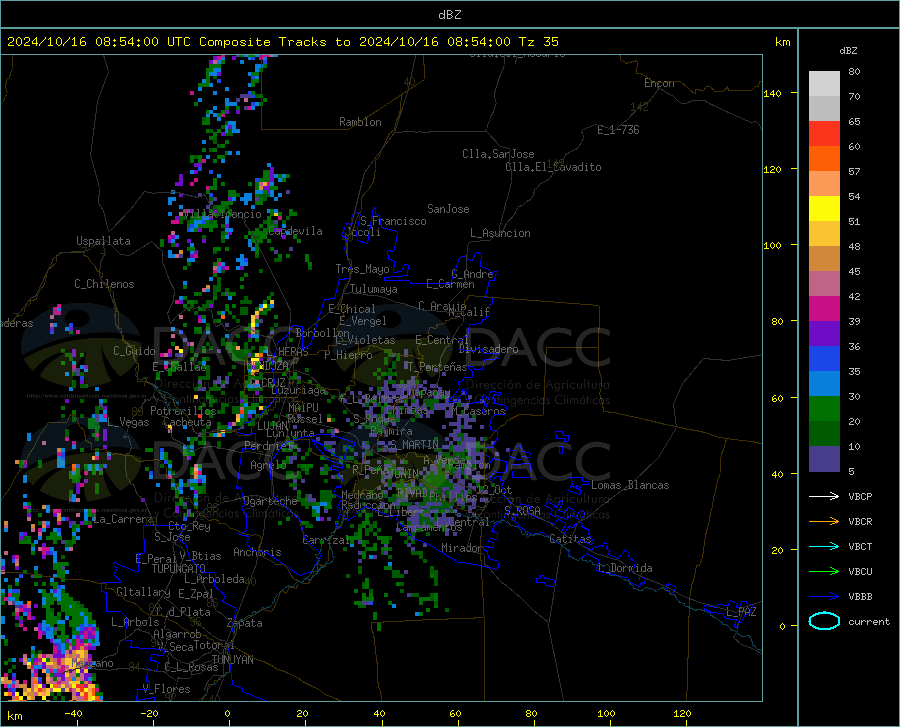Click the 'dBZ' title at the top
The image size is (900, 727).
tap(449, 15)
